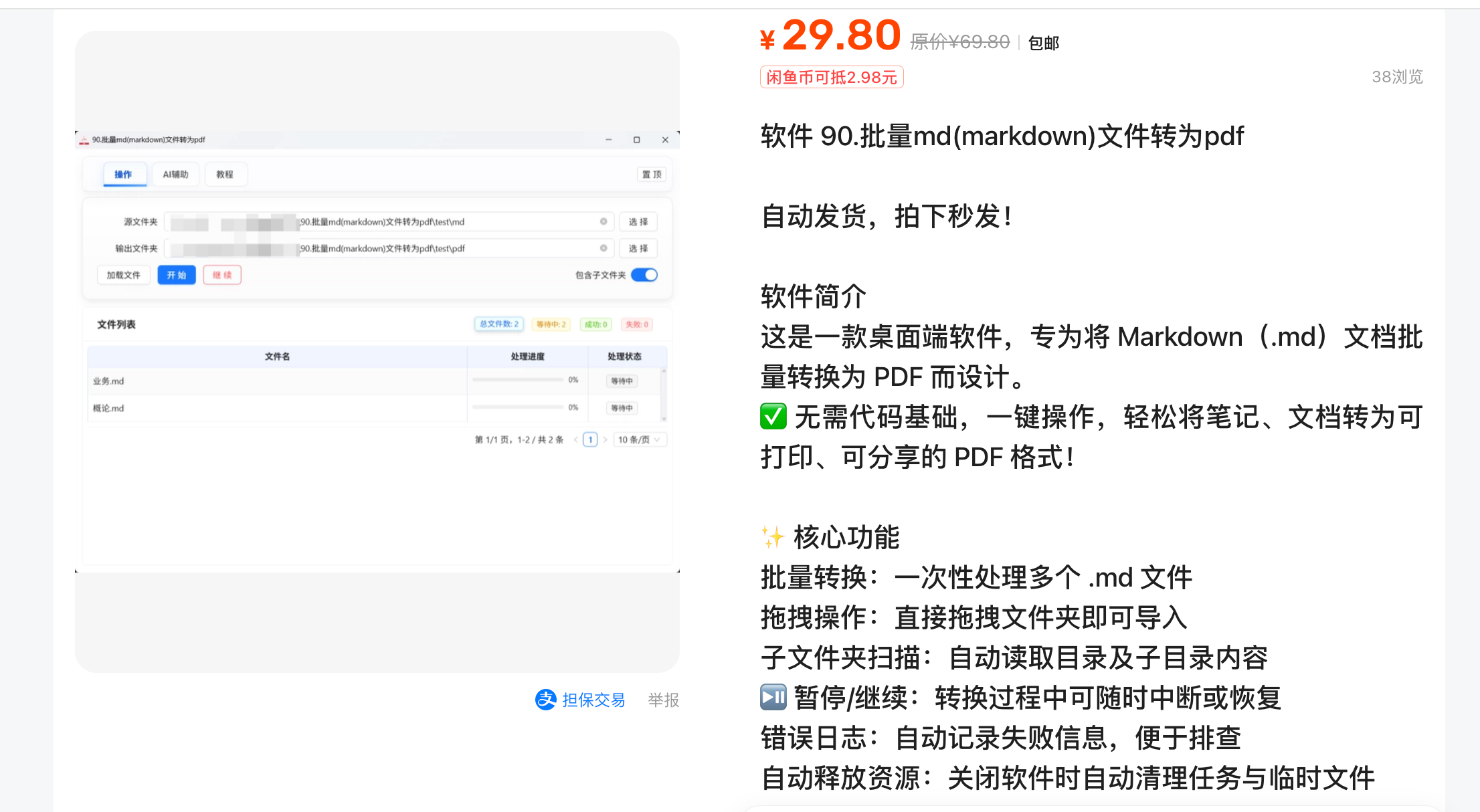Click the app logo in the screenshot title bar

coord(84,140)
